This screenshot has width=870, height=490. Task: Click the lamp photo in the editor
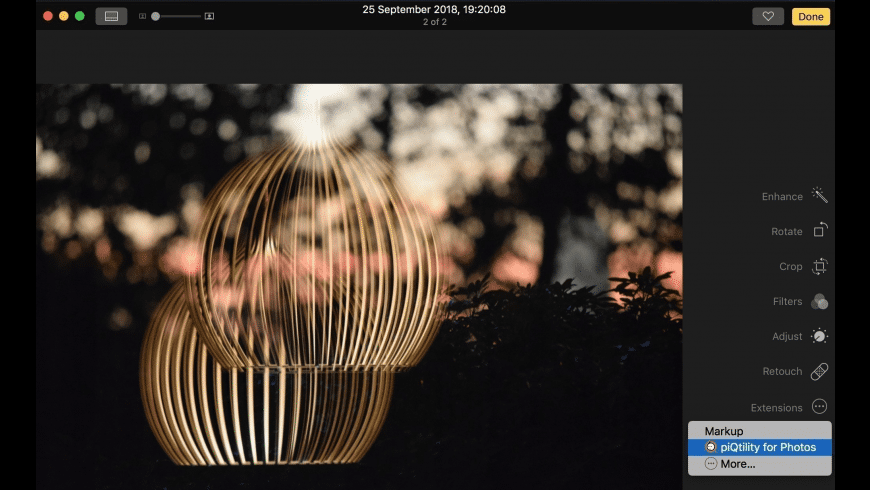point(359,287)
